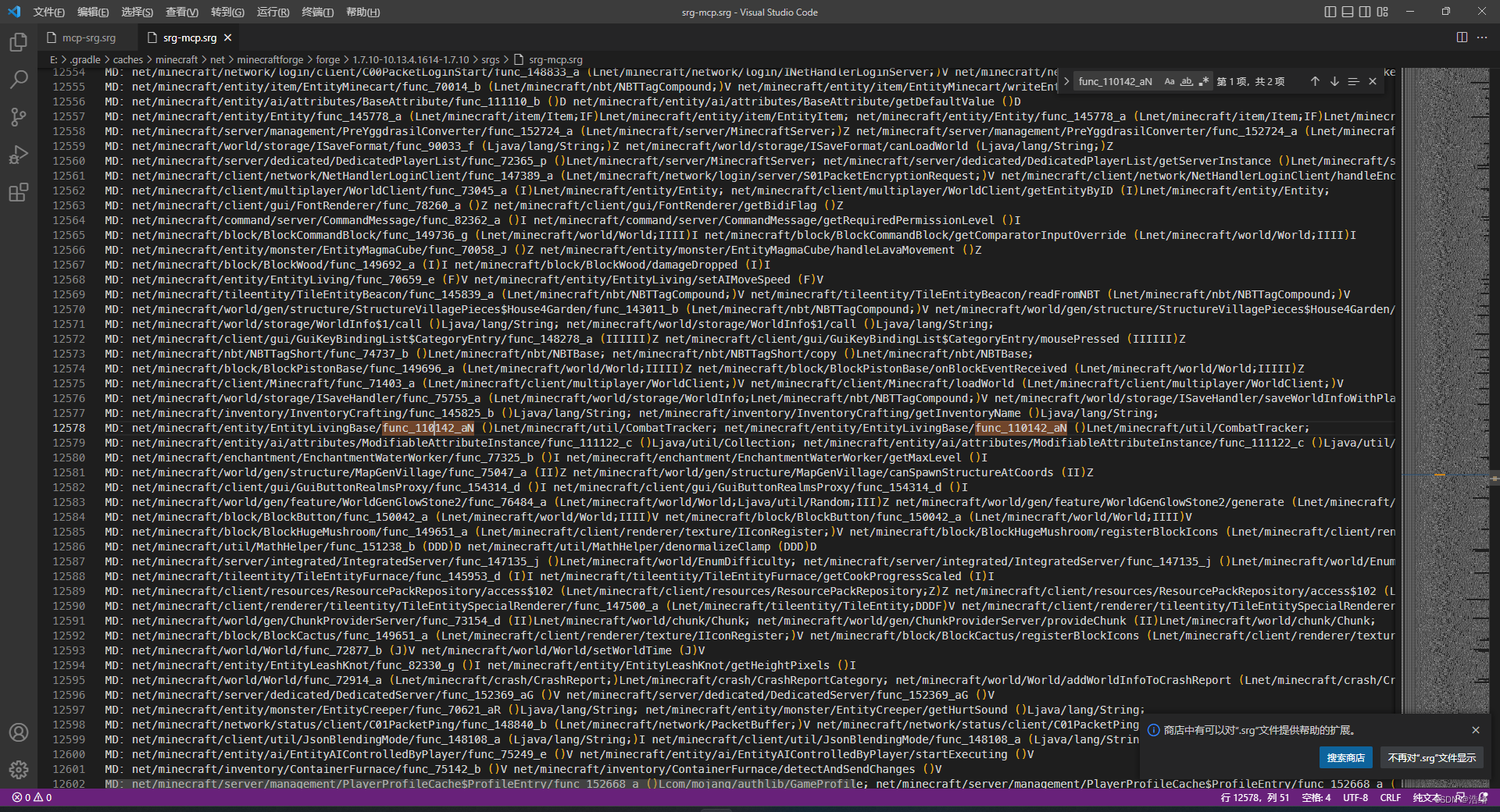Open the Explorer view in activity bar

pyautogui.click(x=19, y=41)
